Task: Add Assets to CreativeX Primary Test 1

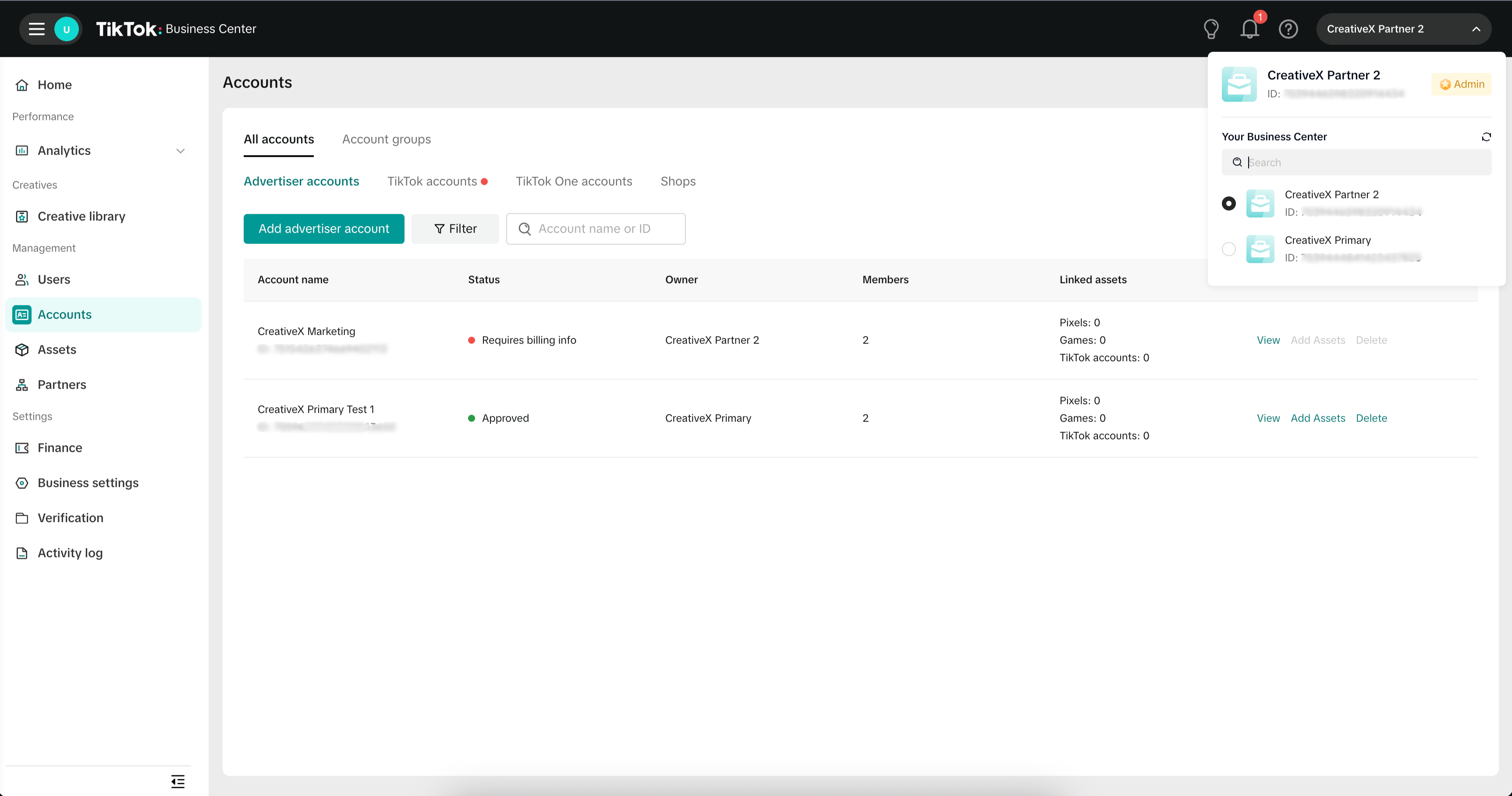Action: coord(1318,418)
